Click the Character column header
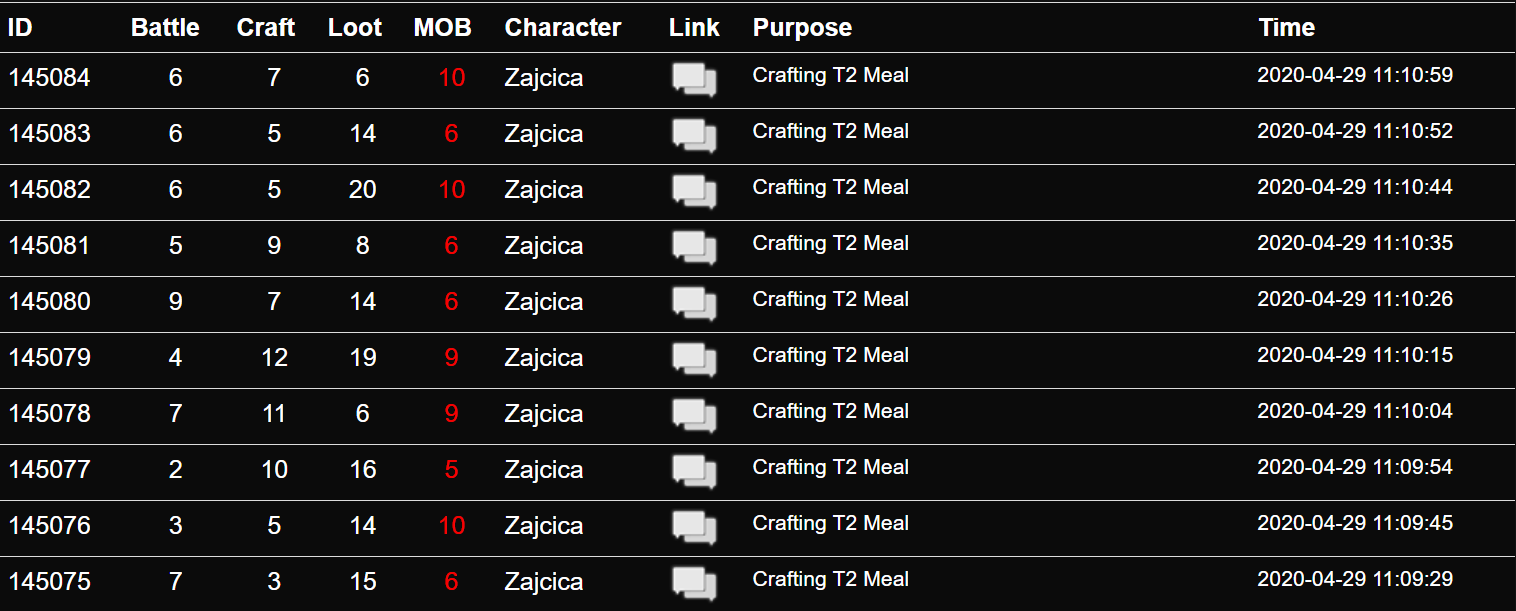1516x611 pixels. click(563, 28)
